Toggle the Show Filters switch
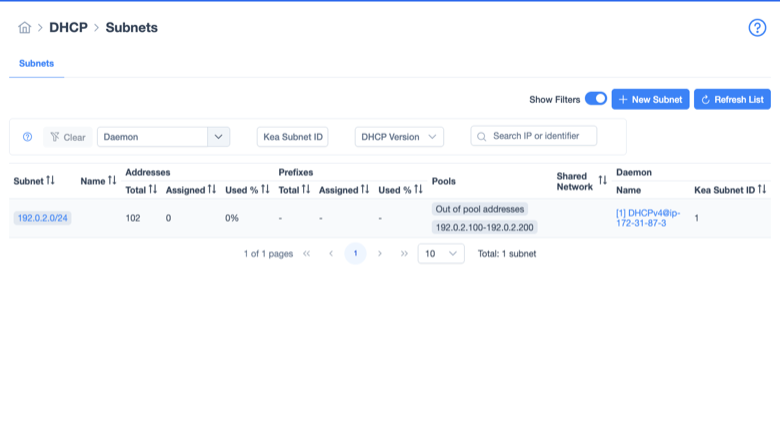Screen dimensions: 780x439 (x=595, y=98)
